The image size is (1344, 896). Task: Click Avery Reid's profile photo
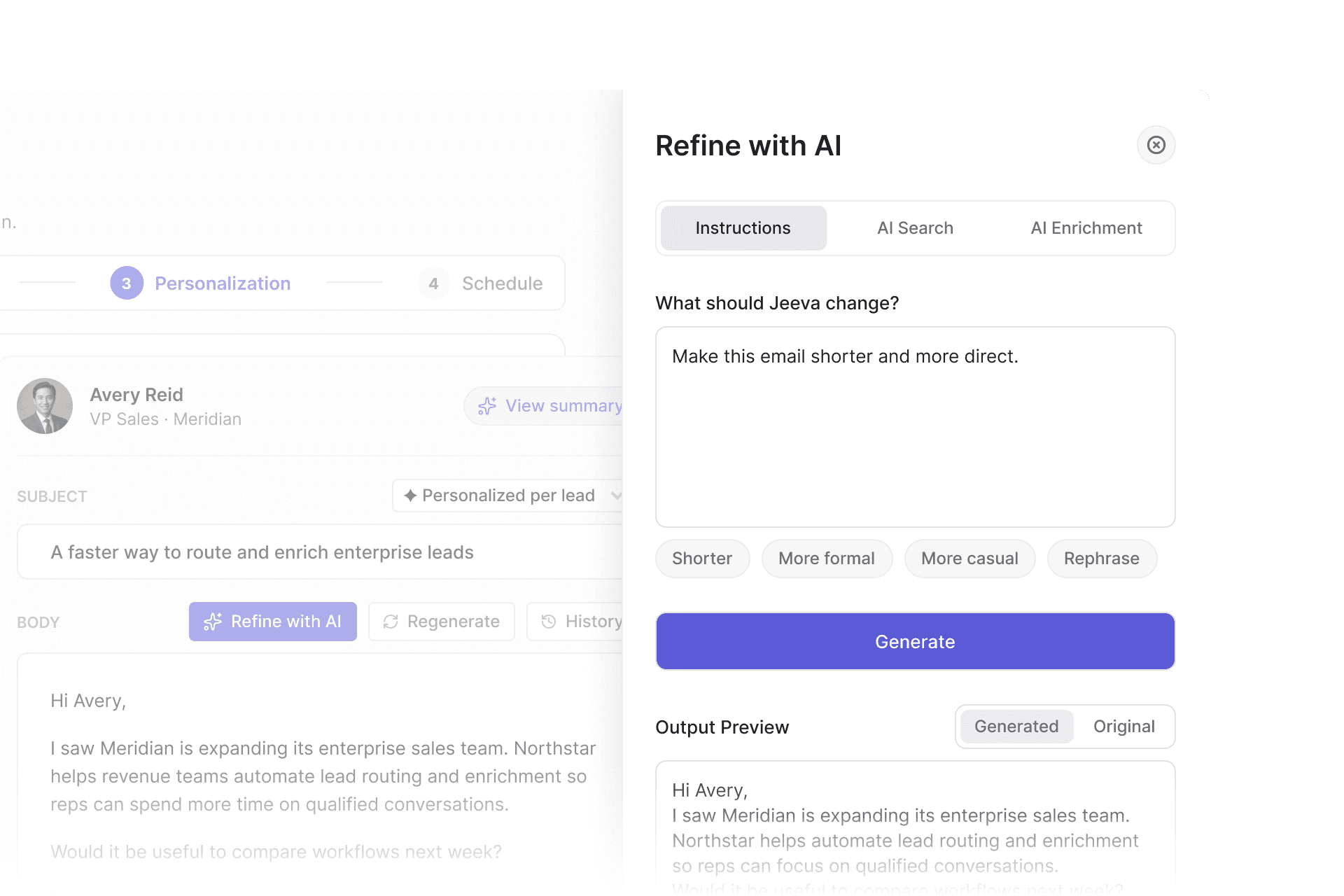[x=45, y=406]
